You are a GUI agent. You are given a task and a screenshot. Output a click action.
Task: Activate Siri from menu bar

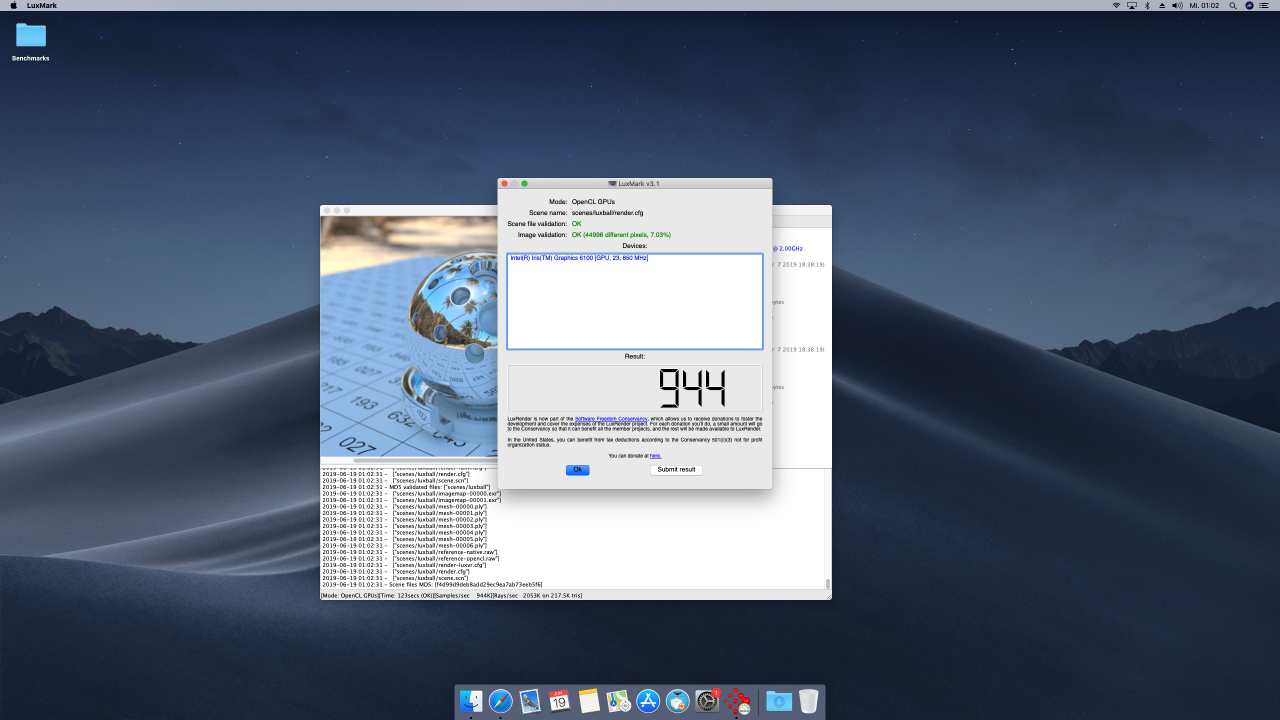1249,6
